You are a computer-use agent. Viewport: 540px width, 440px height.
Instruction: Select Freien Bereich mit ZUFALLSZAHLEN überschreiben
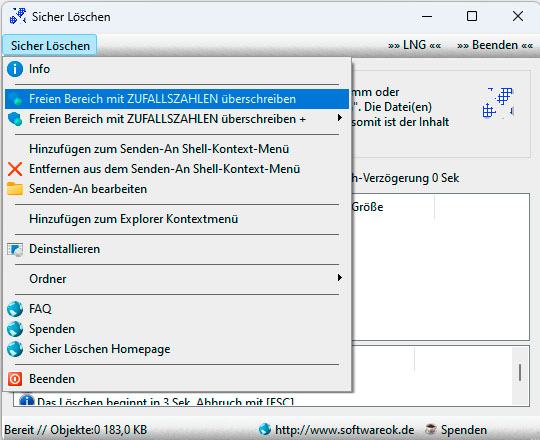pyautogui.click(x=177, y=99)
